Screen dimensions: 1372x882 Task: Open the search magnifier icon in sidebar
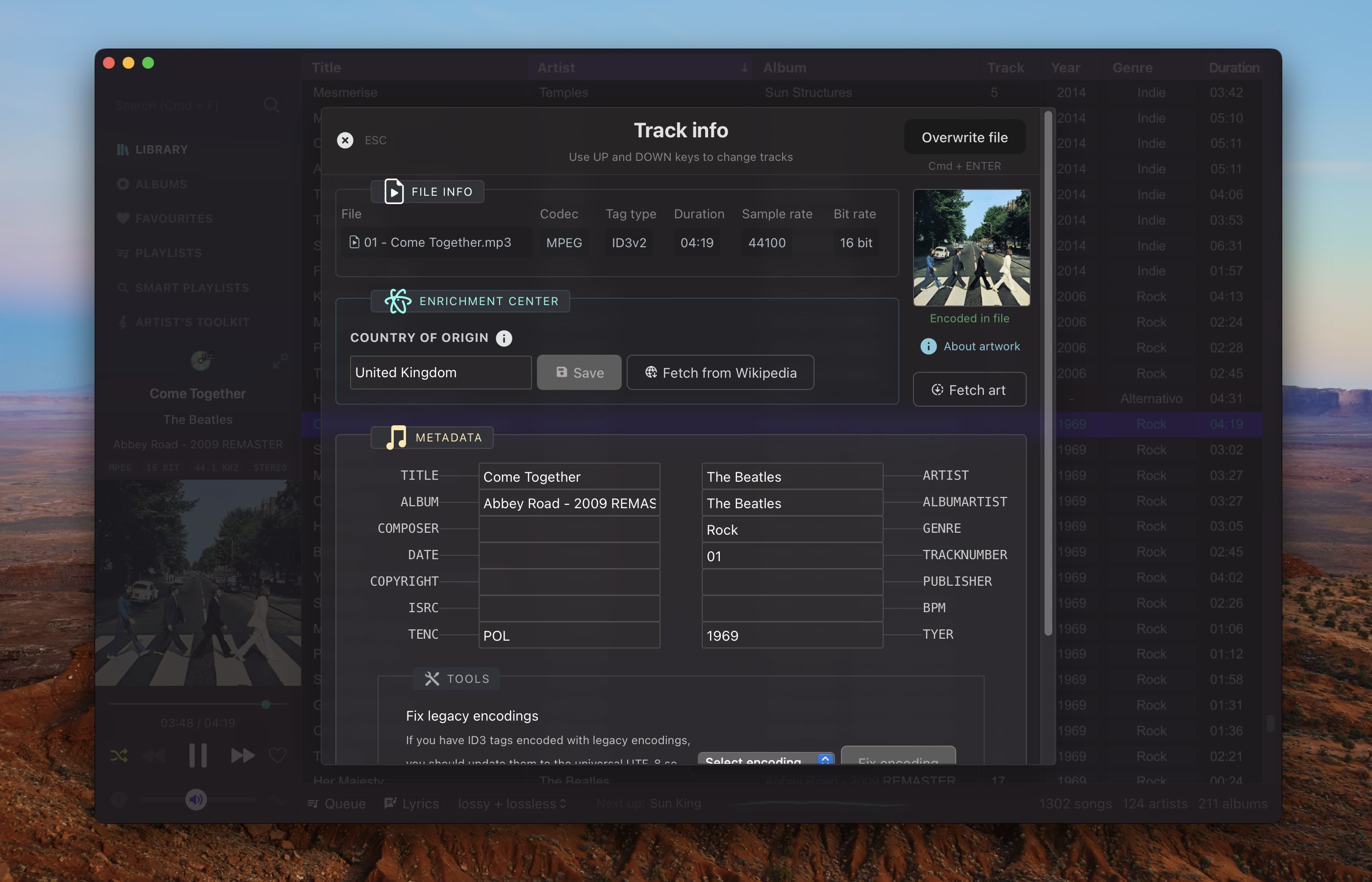tap(271, 105)
